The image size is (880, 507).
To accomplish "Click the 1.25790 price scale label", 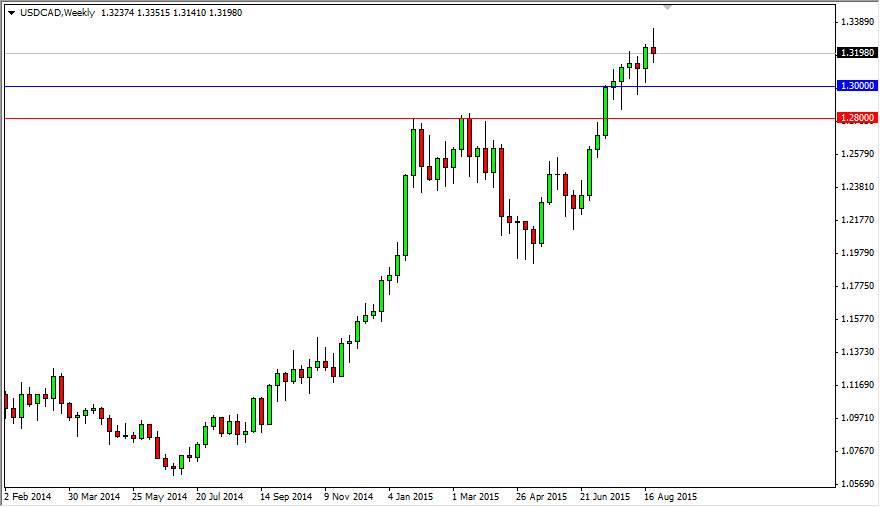I will point(858,154).
